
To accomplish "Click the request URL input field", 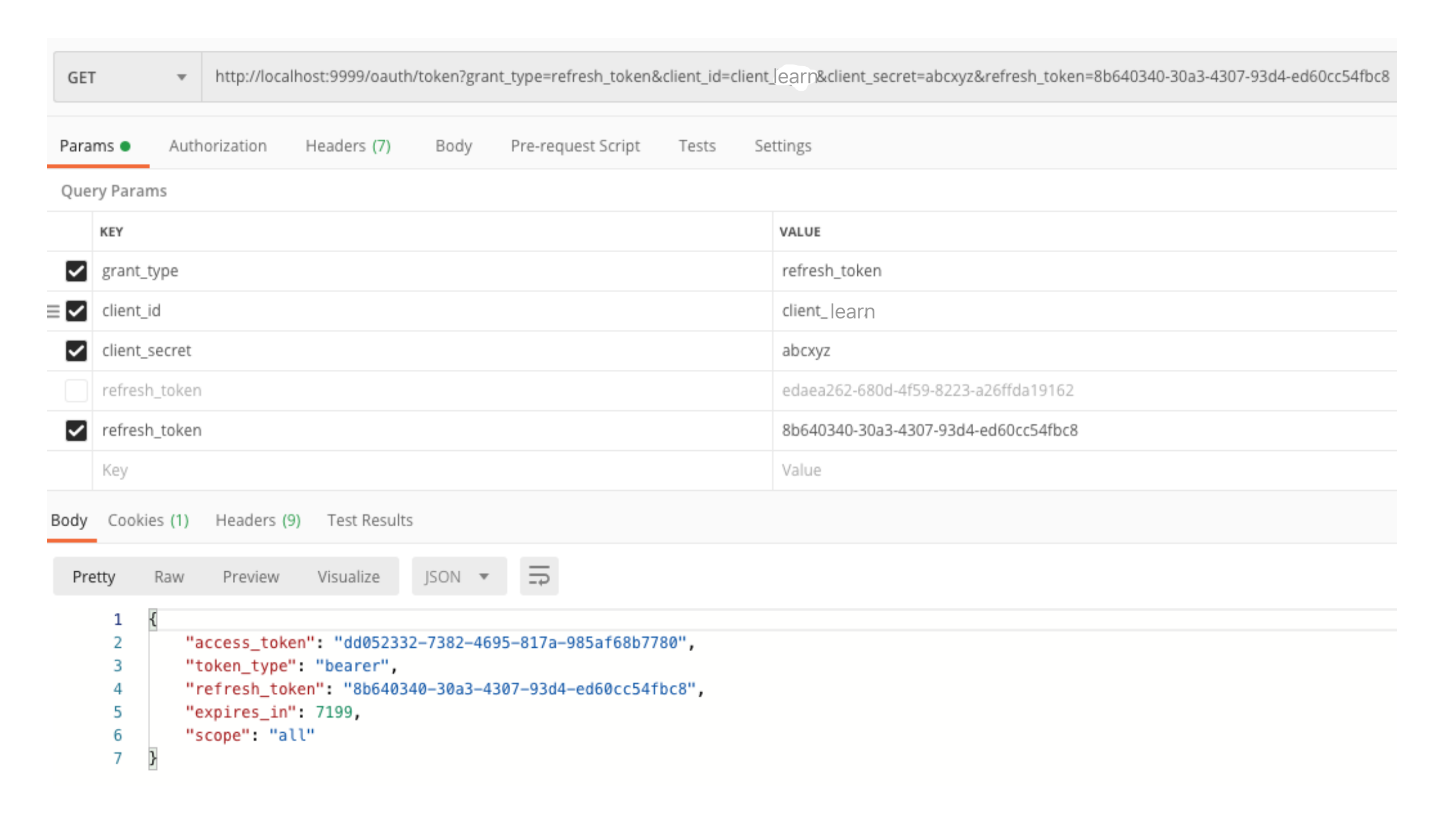I will (799, 77).
